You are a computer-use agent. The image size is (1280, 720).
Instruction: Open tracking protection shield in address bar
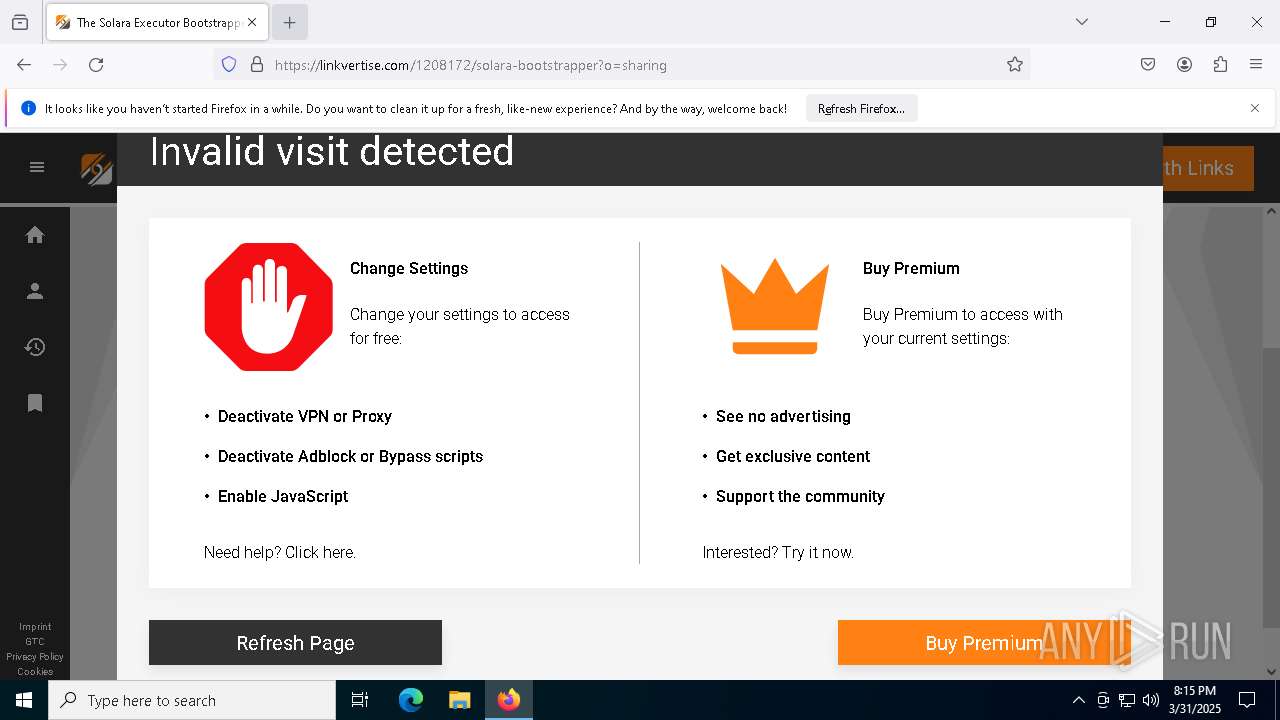tap(229, 65)
